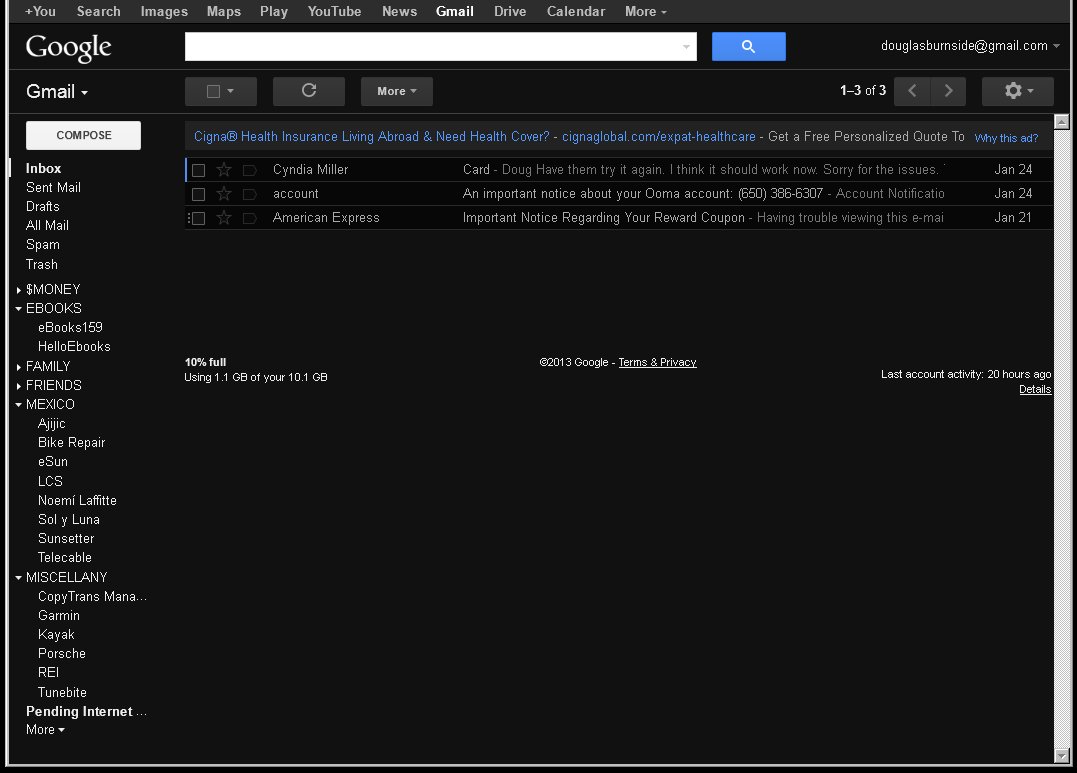The image size is (1077, 773).
Task: Open the More actions dropdown button
Action: (396, 91)
